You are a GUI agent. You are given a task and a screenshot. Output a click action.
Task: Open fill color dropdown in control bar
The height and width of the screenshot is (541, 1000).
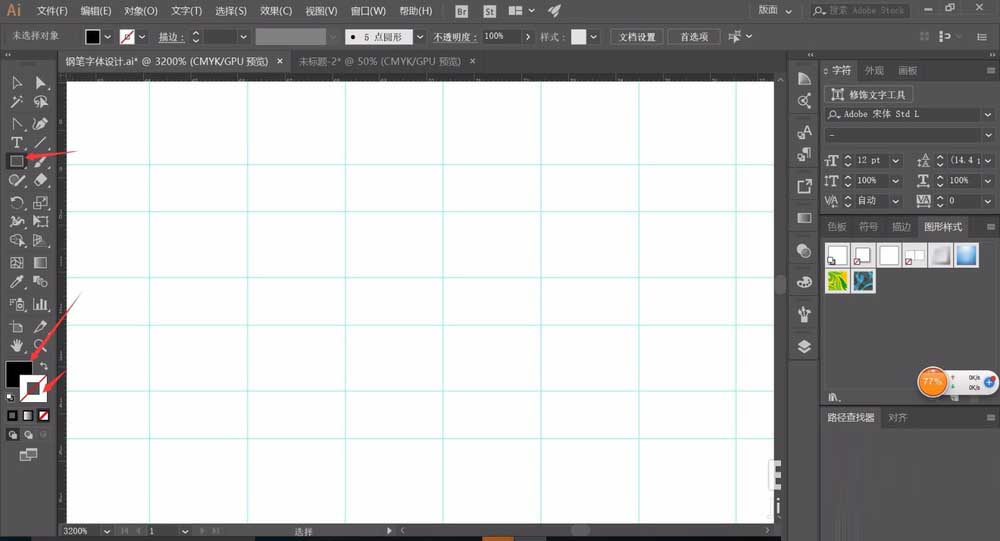[108, 37]
